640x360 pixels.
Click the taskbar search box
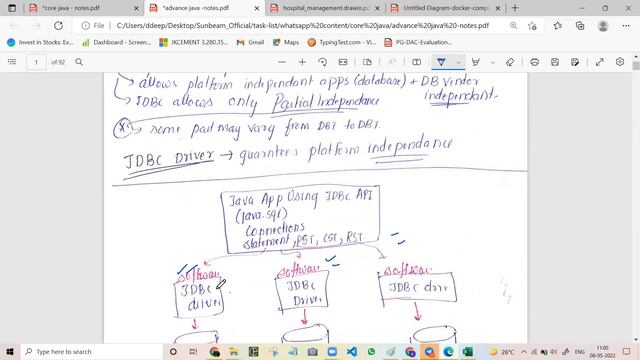point(92,351)
